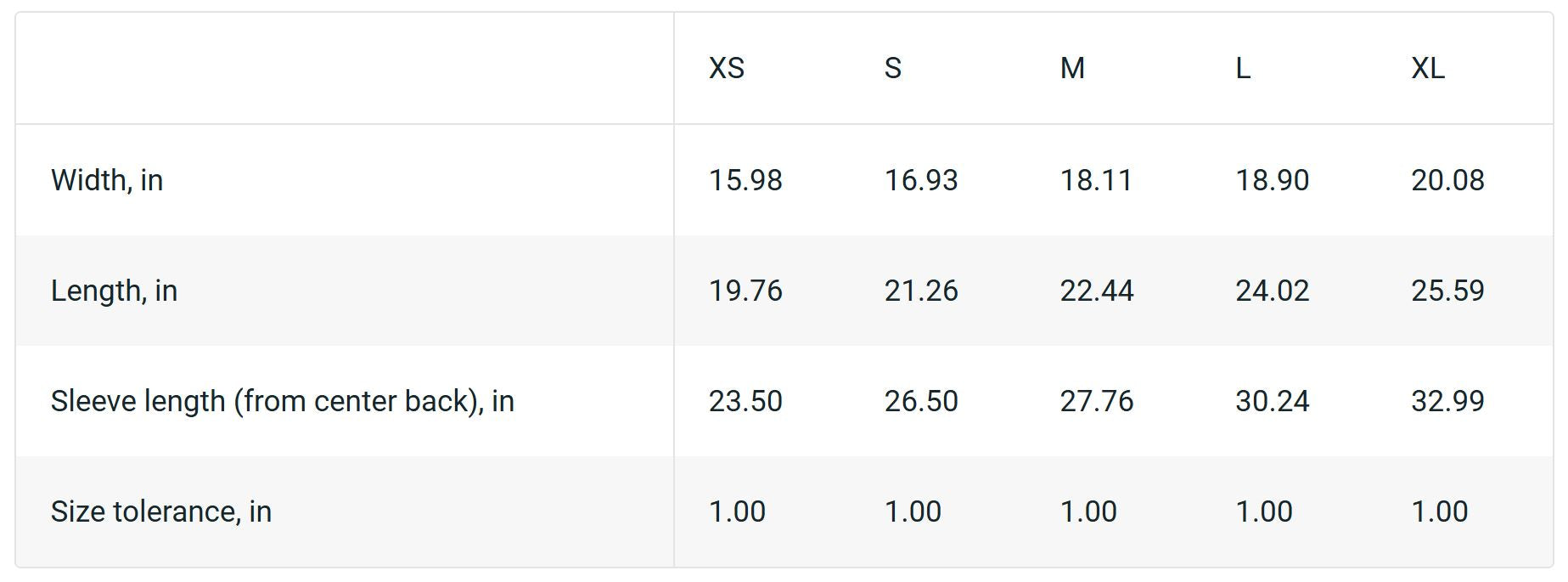
Task: Select the size tolerance value under S
Action: 913,511
